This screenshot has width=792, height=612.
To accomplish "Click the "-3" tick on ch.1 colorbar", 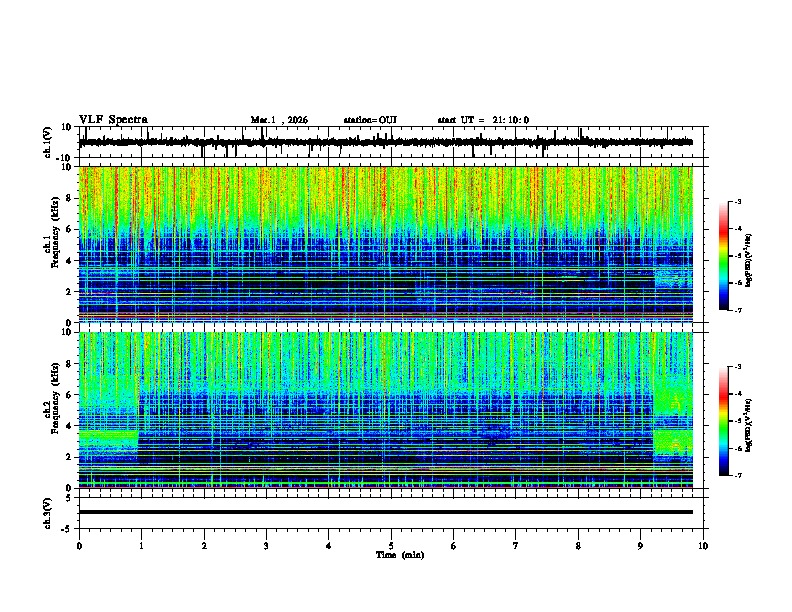I will pyautogui.click(x=737, y=201).
